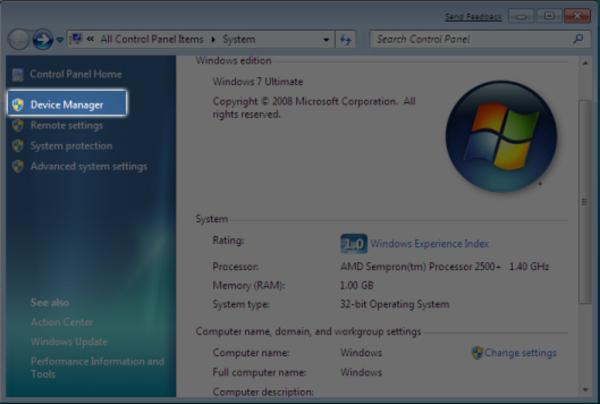Click the shield icon beside Change settings
Screen dimensions: 600x404
click(x=477, y=353)
